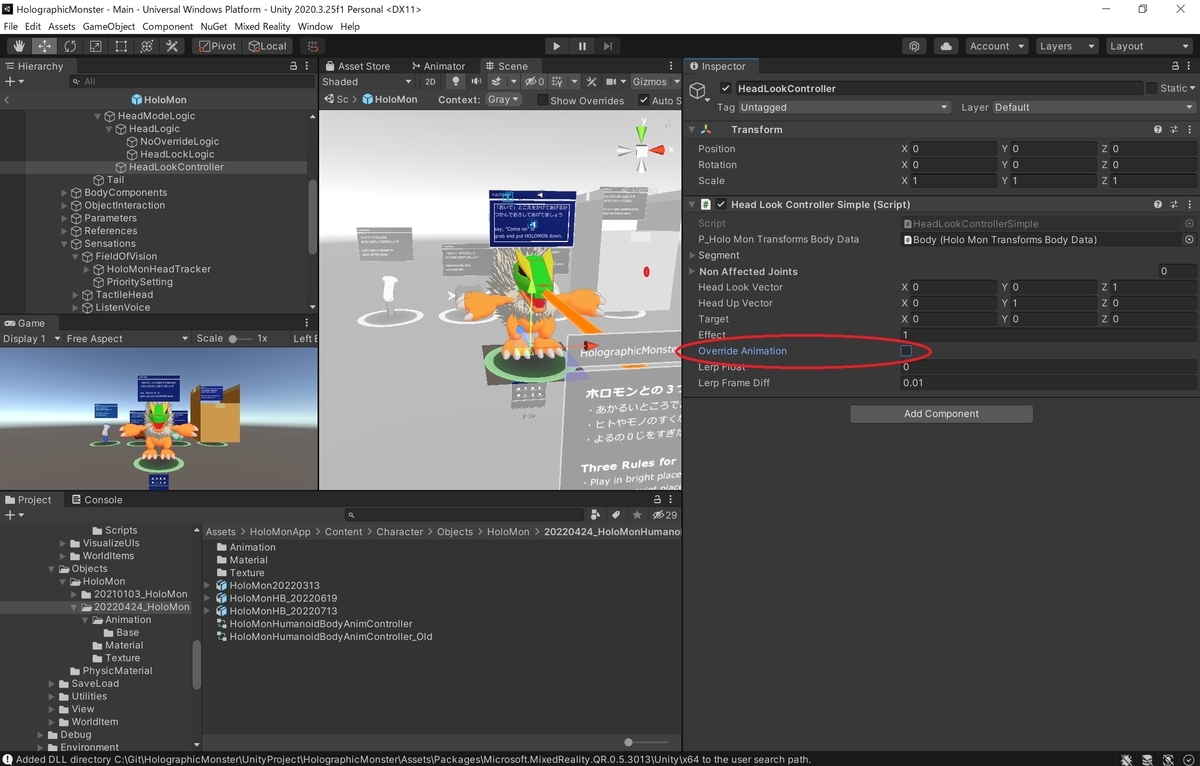Viewport: 1200px width, 766px height.
Task: Switch to Console tab
Action: click(x=96, y=500)
